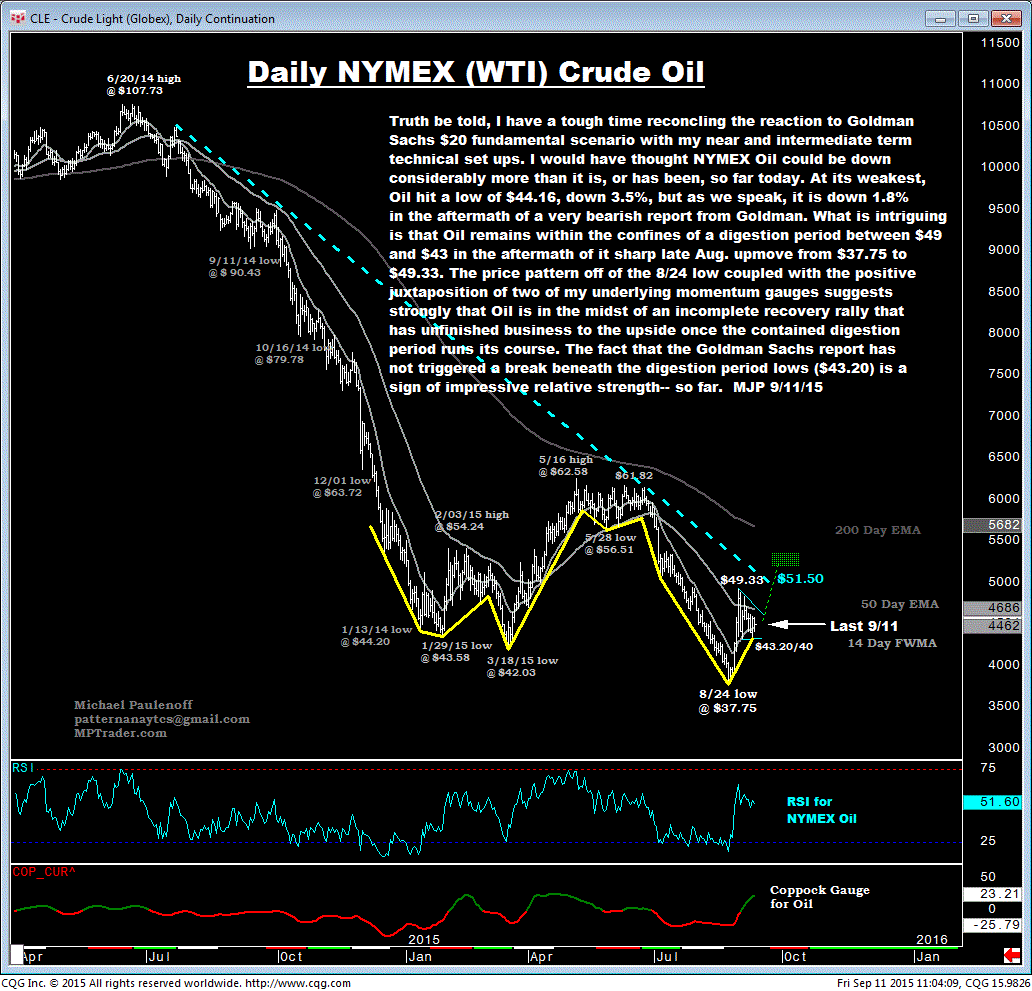Click the 11500 level on price scale
Viewport: 1032px width, 991px height.
click(1000, 43)
